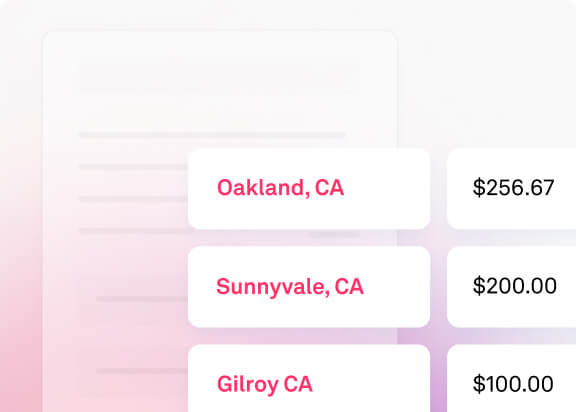Open the $200.00 amount card

[x=511, y=287]
